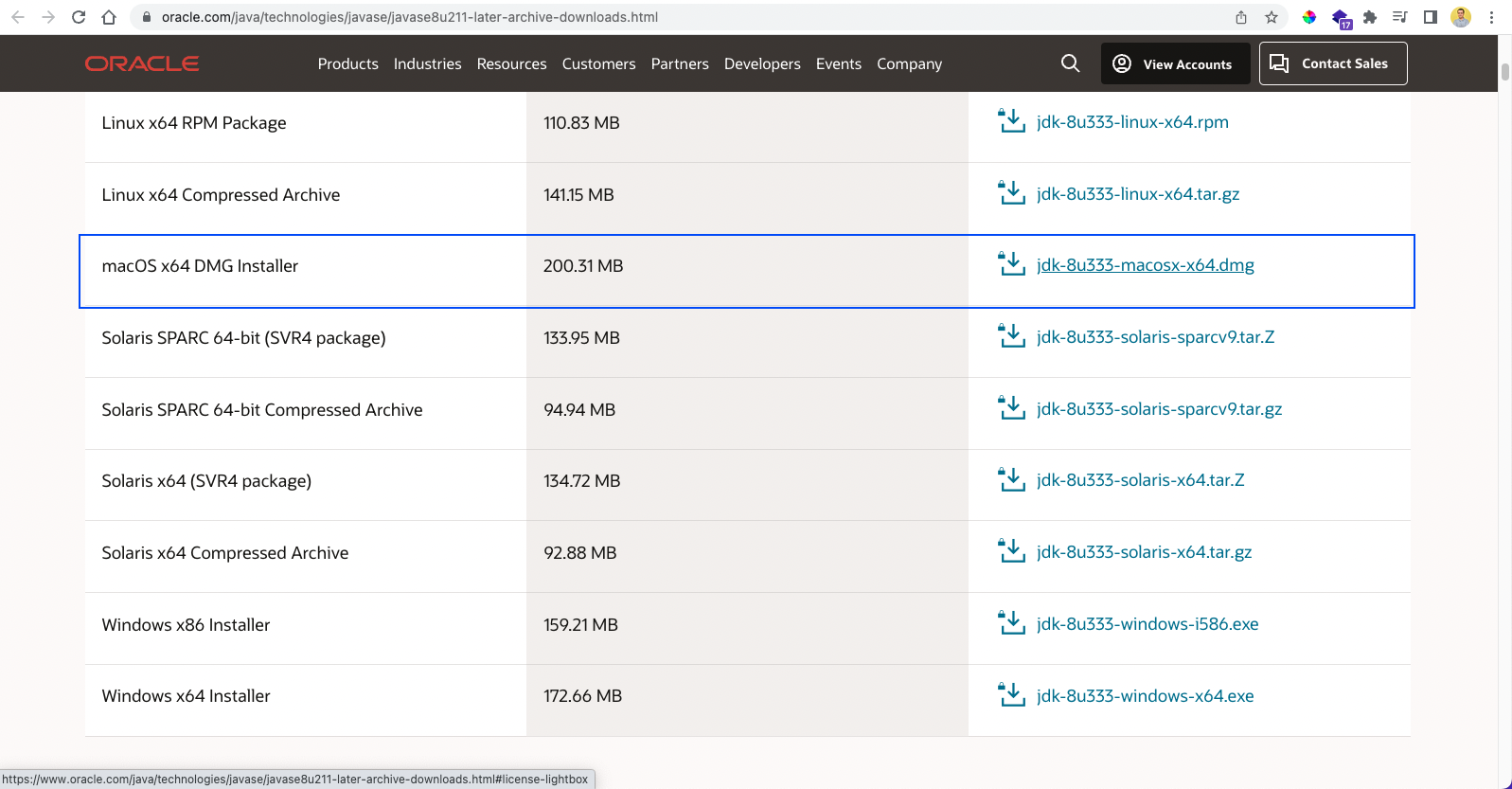
Task: Select the 'Windows x64 Installer' text
Action: coord(186,696)
